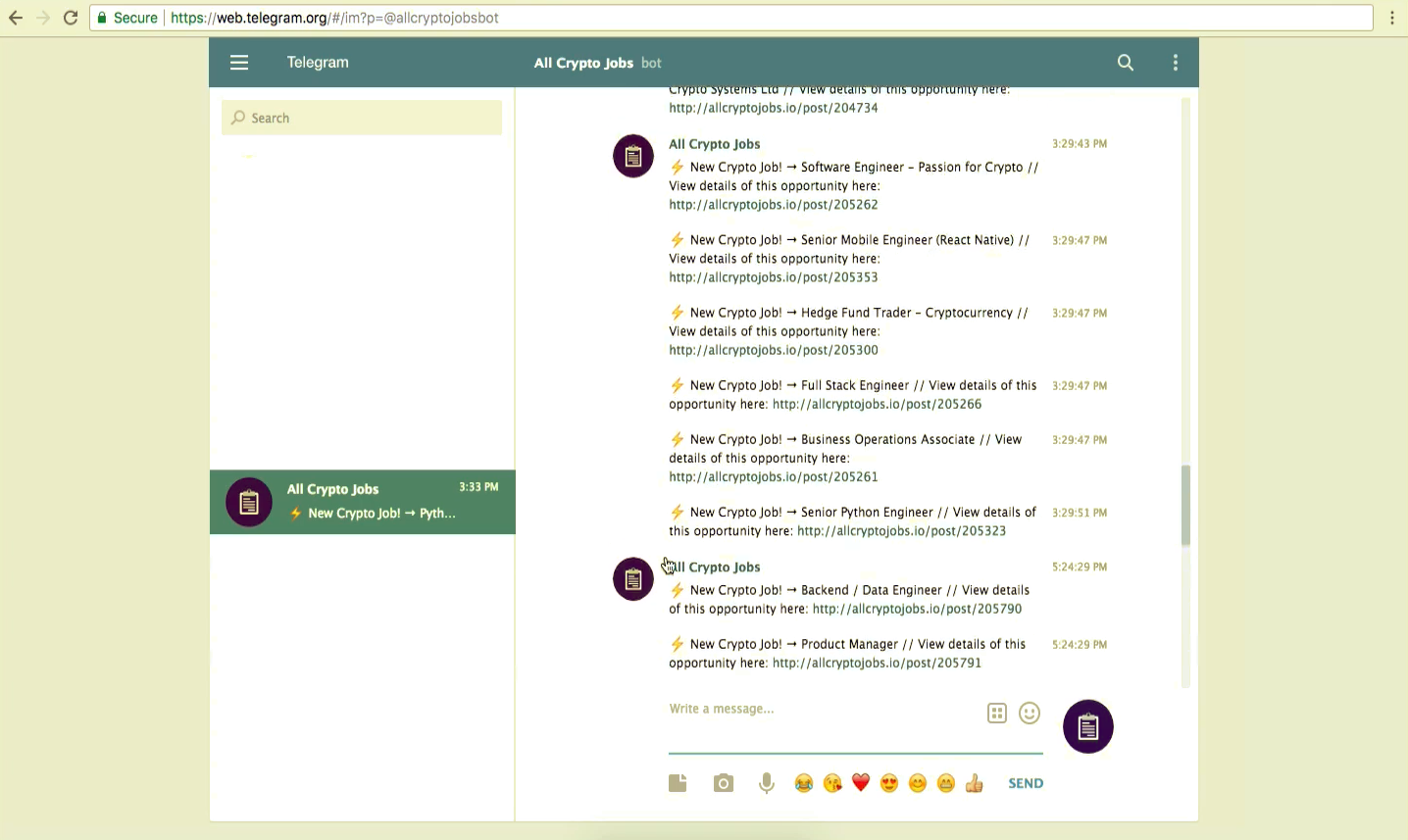Click avatar in All Crypto Jobs chat list entry
This screenshot has width=1408, height=840.
(249, 502)
